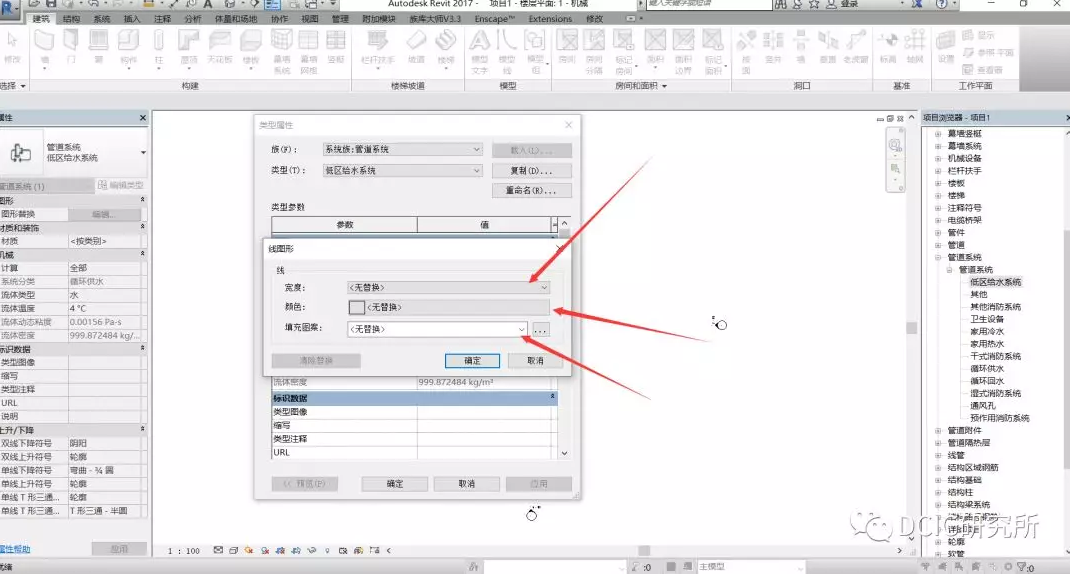
Task: Collapse the top-level 管道系统 node in browser
Action: click(938, 257)
